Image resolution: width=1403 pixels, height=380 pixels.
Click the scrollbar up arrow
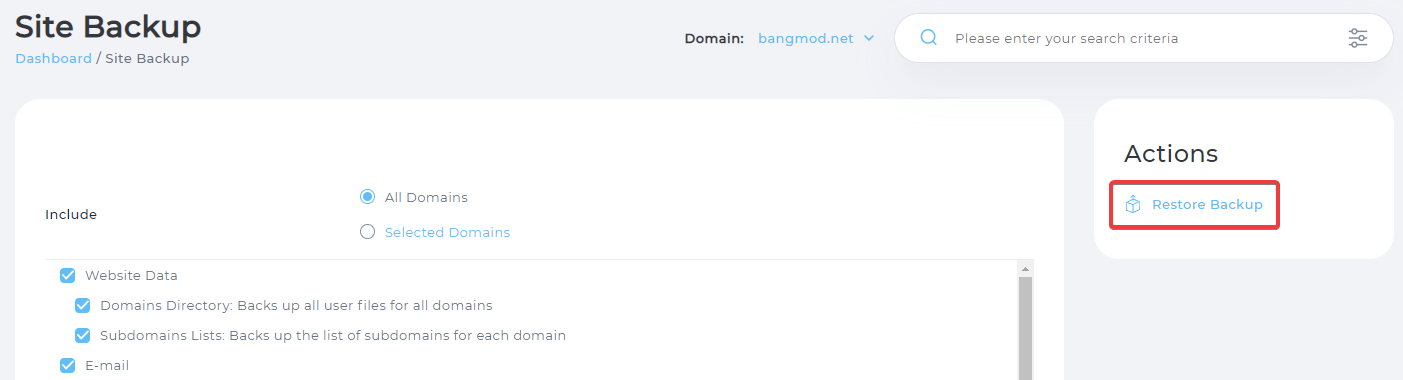click(x=1025, y=269)
